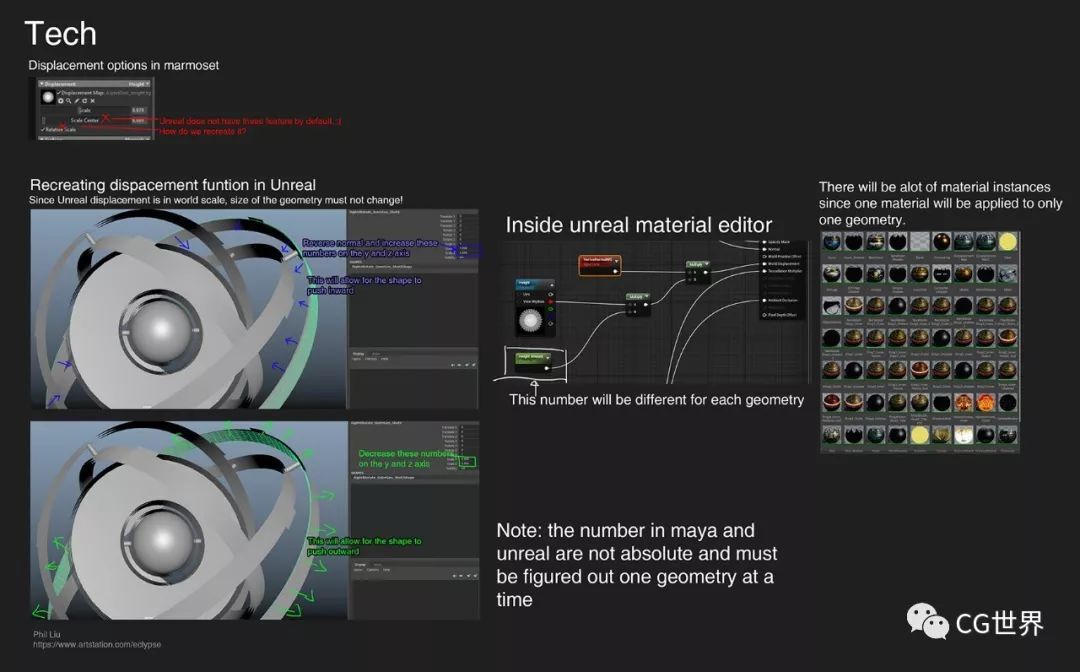This screenshot has width=1080, height=672.
Task: Click 'Displacement options in marmoset' caption
Action: click(124, 65)
